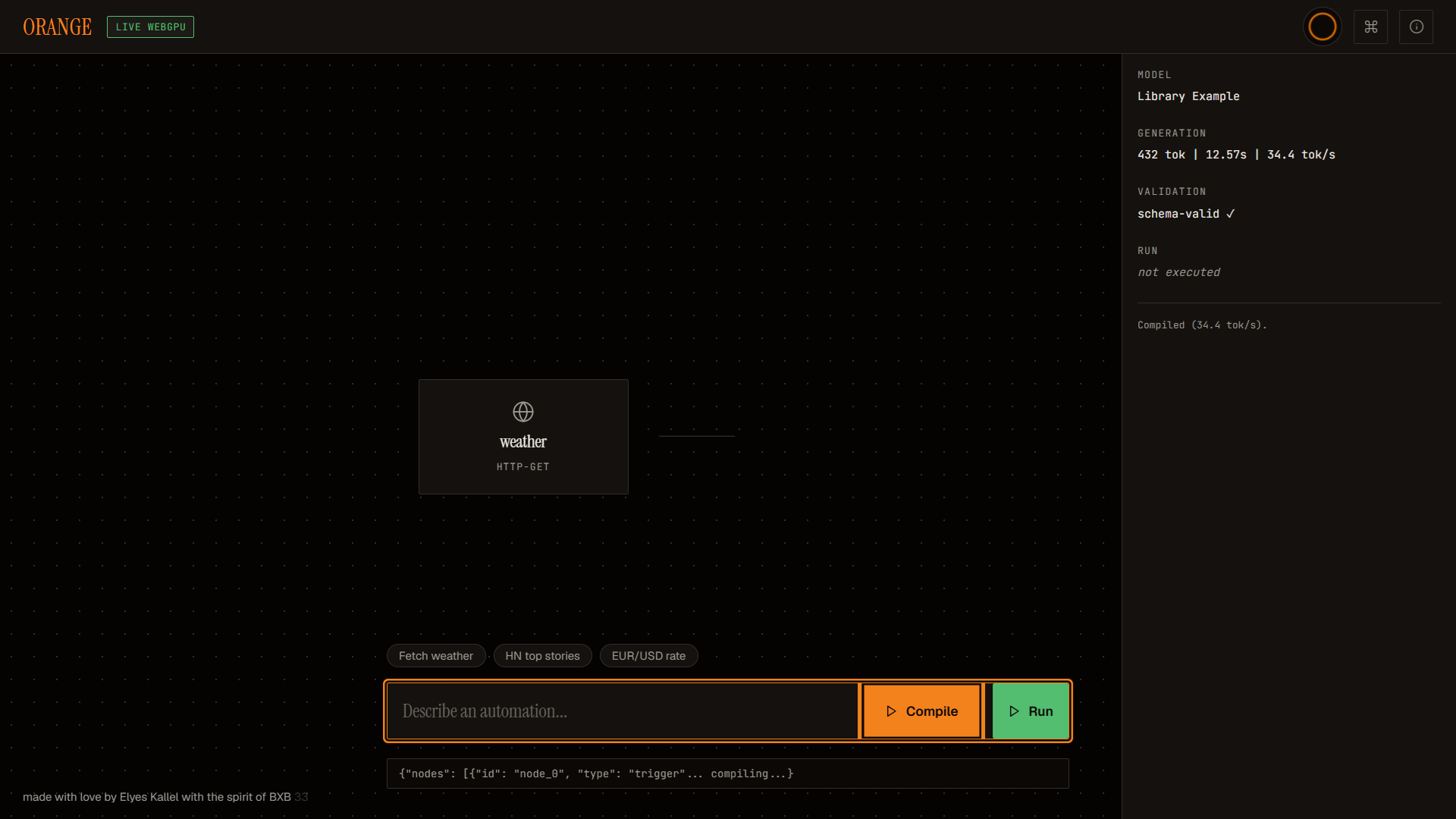Image resolution: width=1456 pixels, height=819 pixels.
Task: Click the Library Example model name
Action: [1188, 96]
